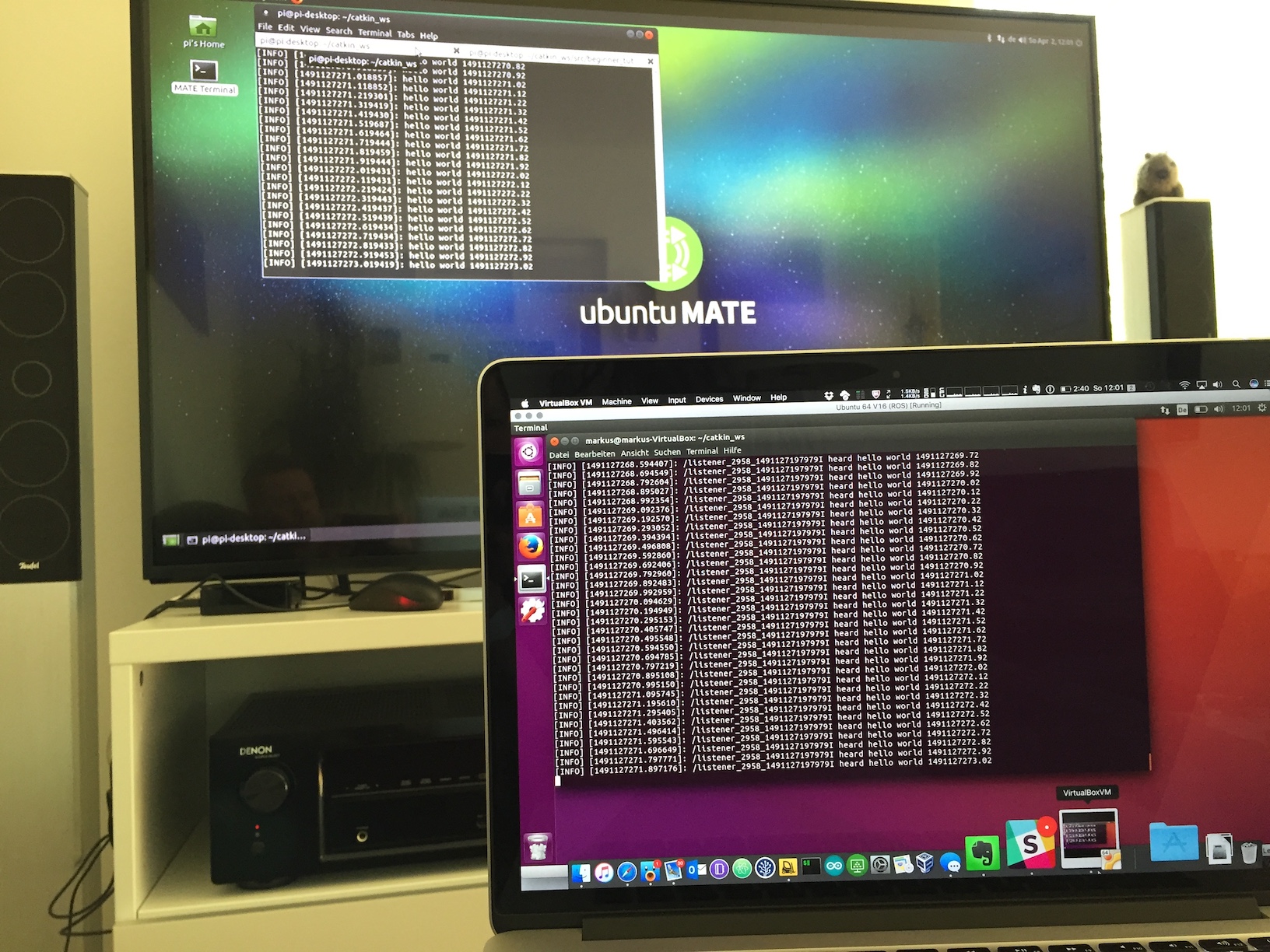Open Help menu in pi-desktop terminal
Image resolution: width=1270 pixels, height=952 pixels.
pos(430,36)
